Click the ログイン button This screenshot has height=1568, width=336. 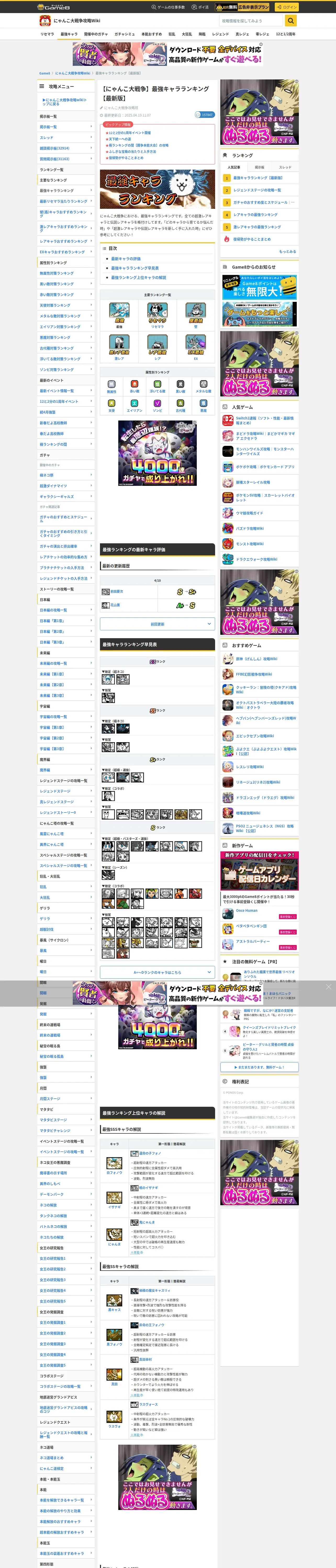pyautogui.click(x=286, y=7)
